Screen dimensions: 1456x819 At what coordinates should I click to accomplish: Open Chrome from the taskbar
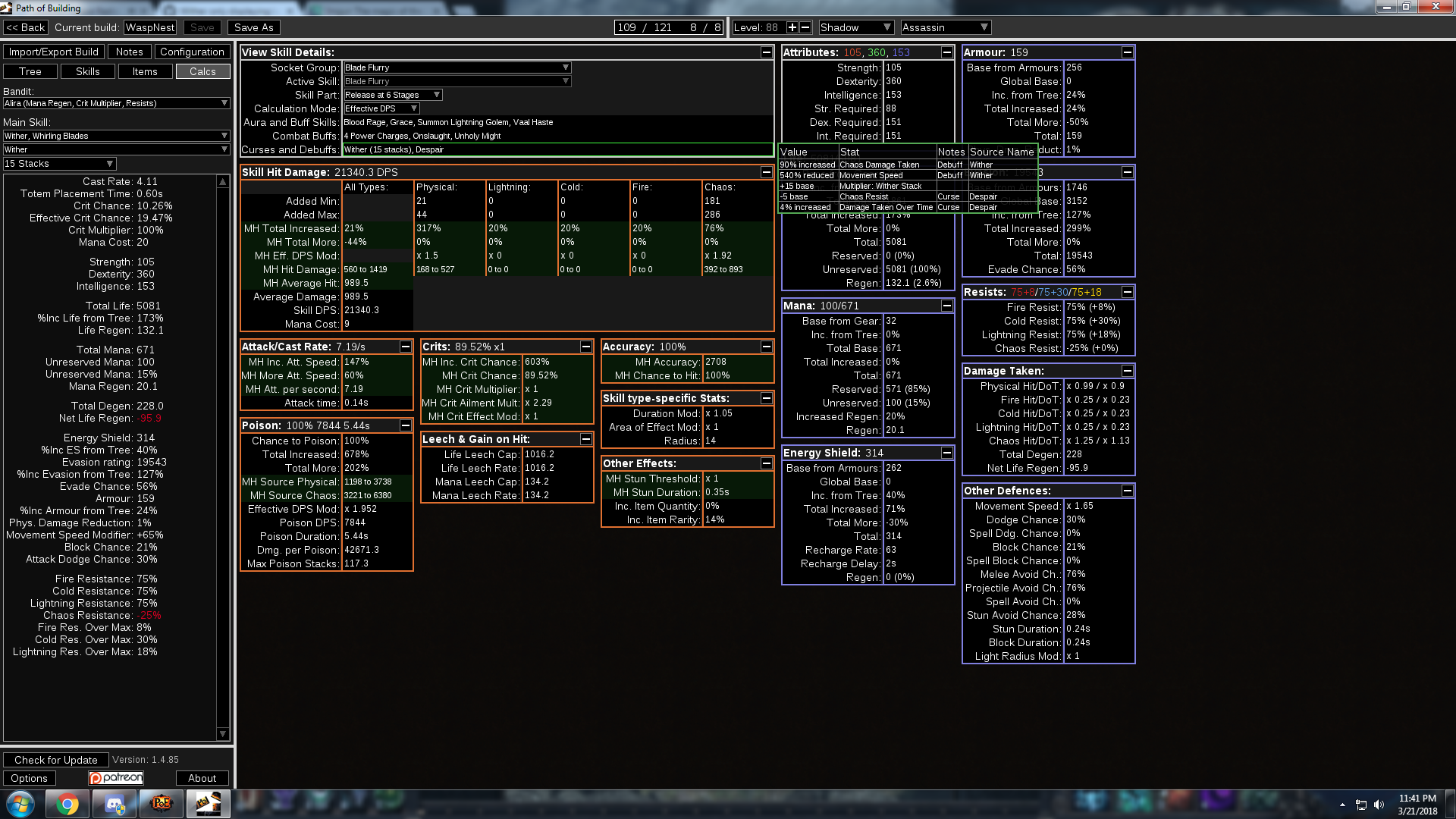point(67,804)
